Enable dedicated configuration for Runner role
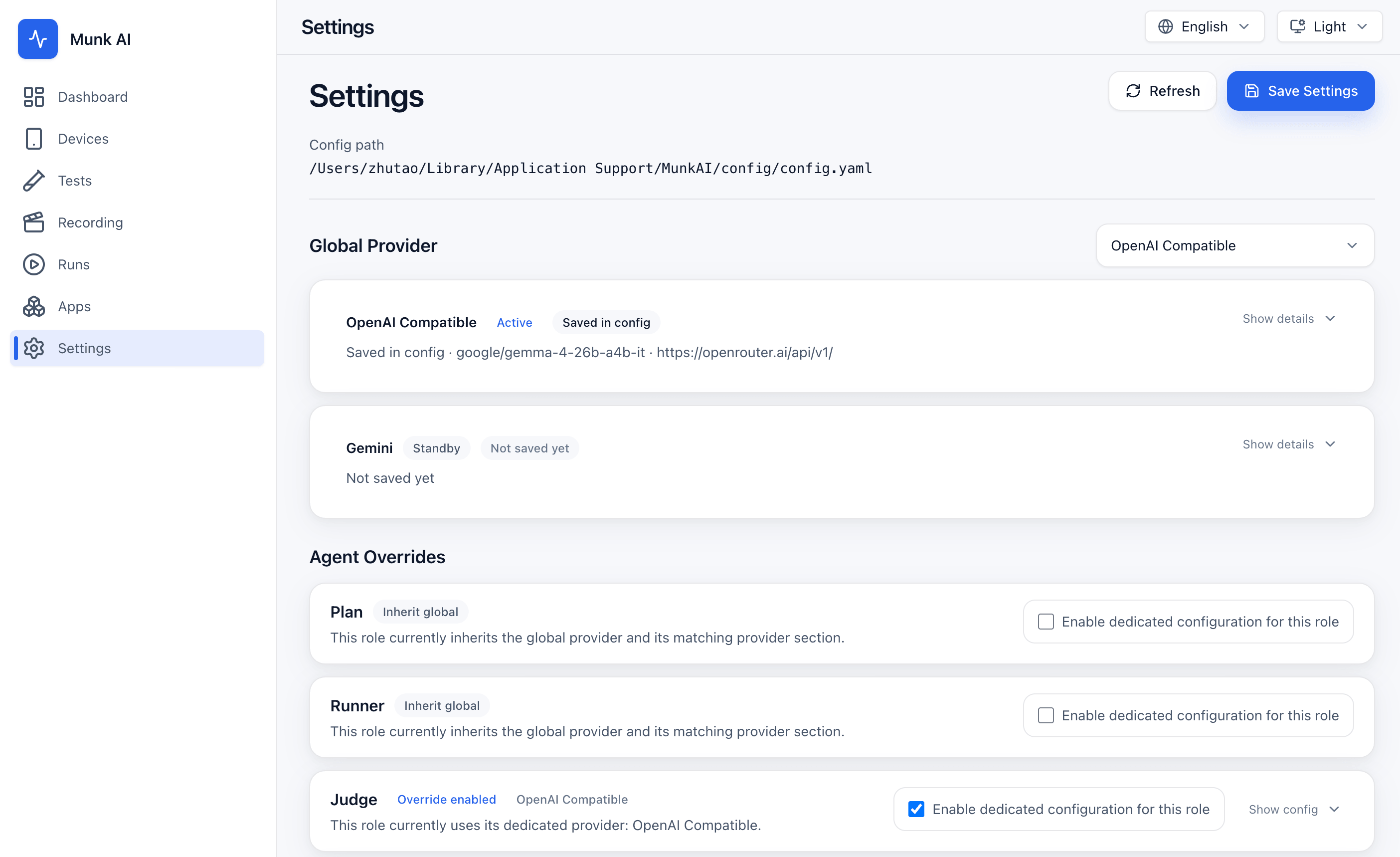This screenshot has height=857, width=1400. tap(1046, 715)
